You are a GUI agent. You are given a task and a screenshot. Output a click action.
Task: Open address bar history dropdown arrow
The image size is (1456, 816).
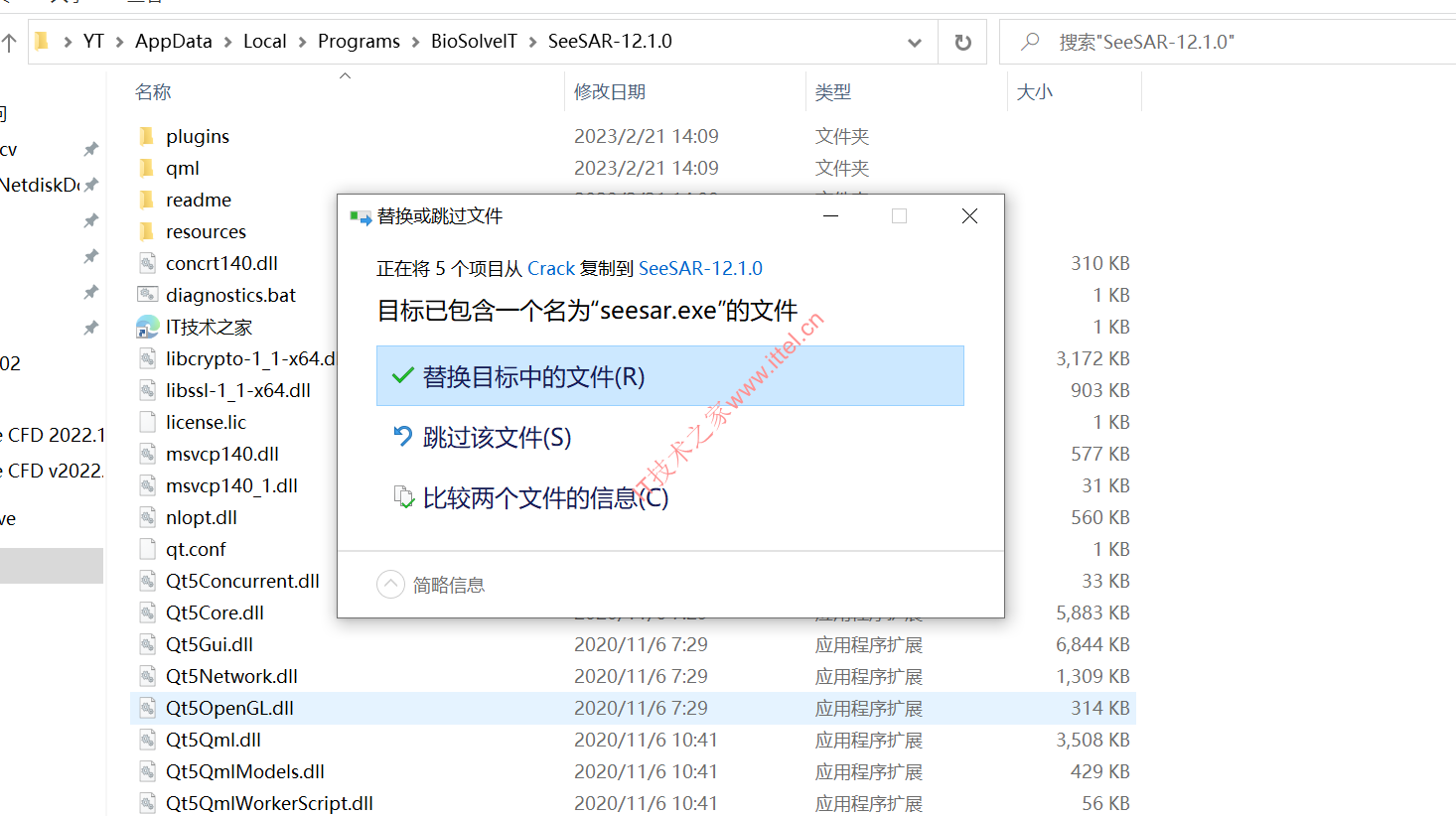click(x=915, y=42)
